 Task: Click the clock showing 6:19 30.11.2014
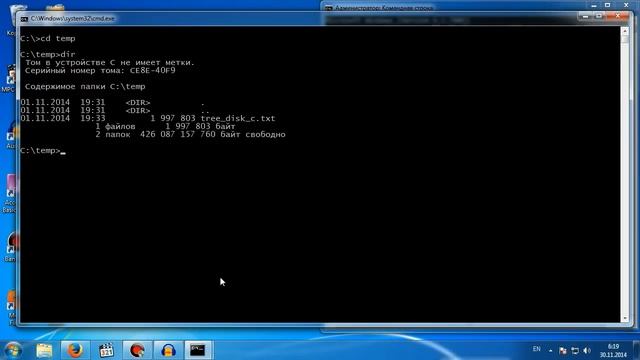tap(613, 351)
